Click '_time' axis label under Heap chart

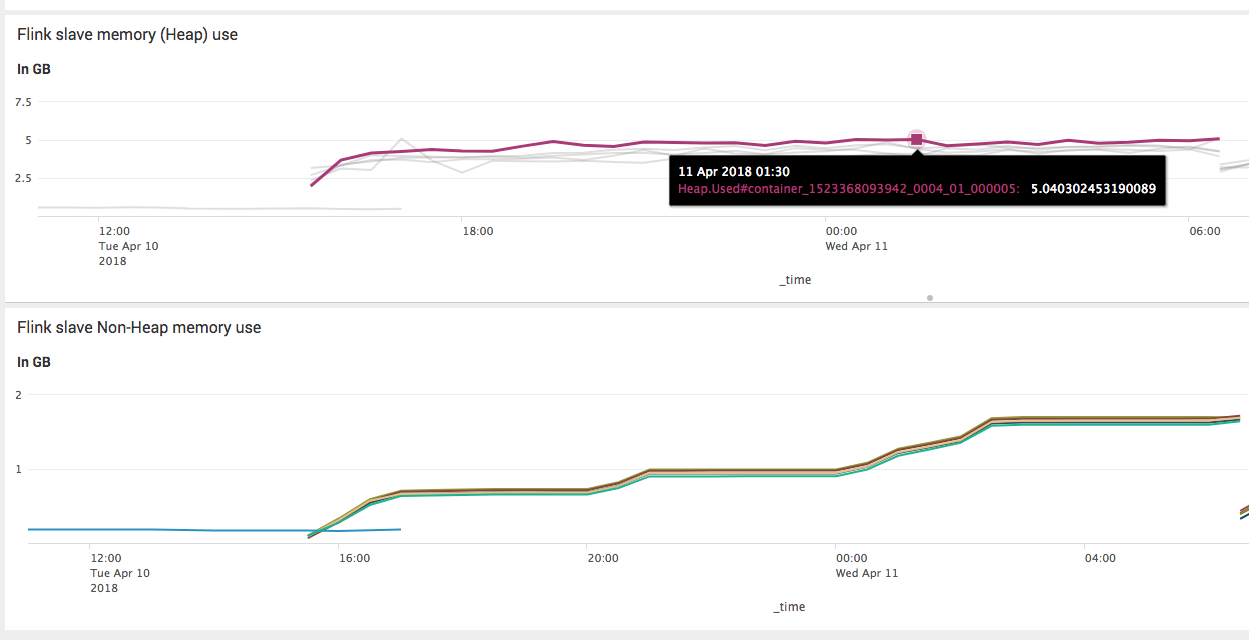pyautogui.click(x=795, y=280)
